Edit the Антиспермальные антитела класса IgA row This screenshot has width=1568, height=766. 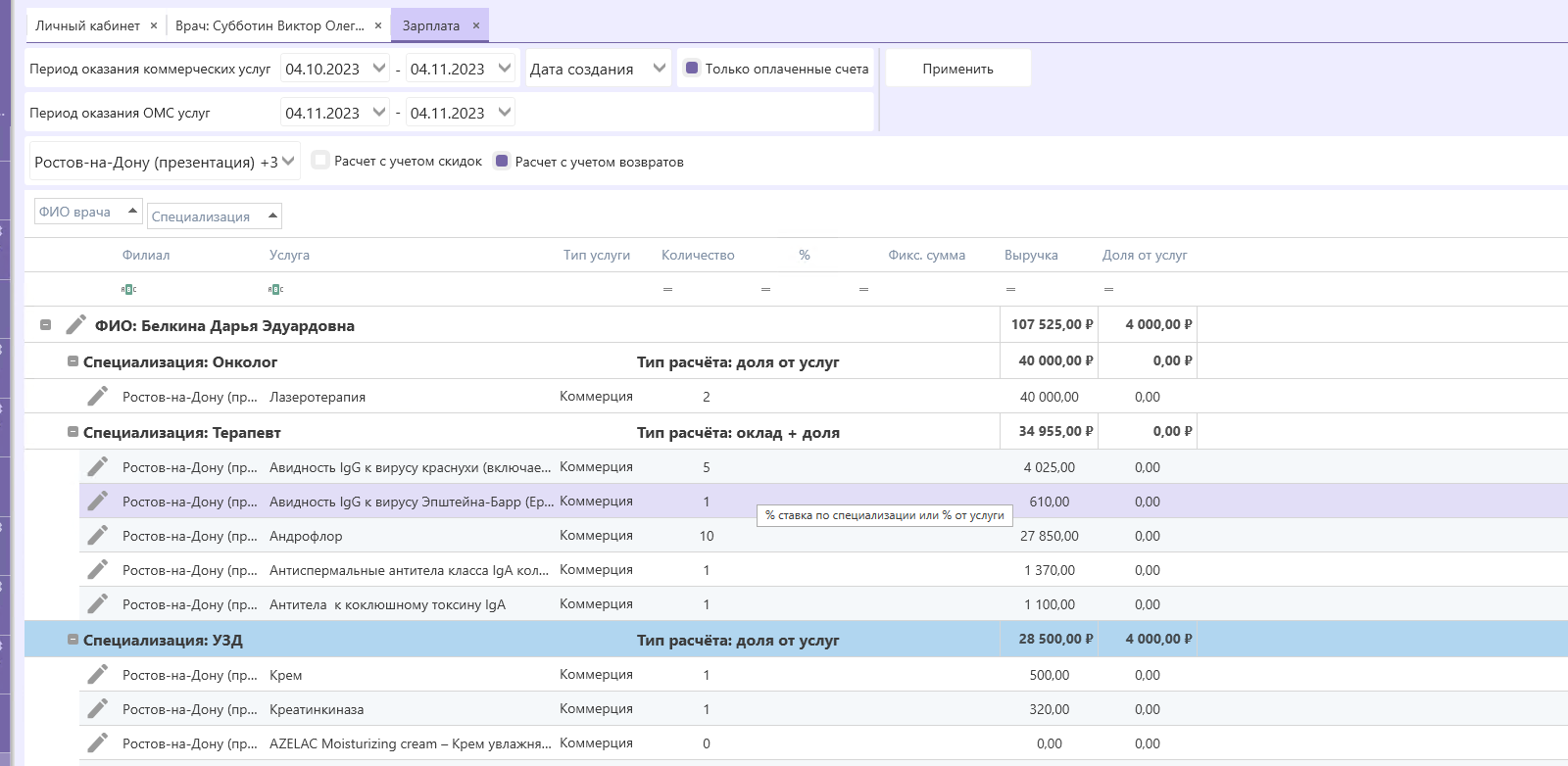[x=97, y=569]
